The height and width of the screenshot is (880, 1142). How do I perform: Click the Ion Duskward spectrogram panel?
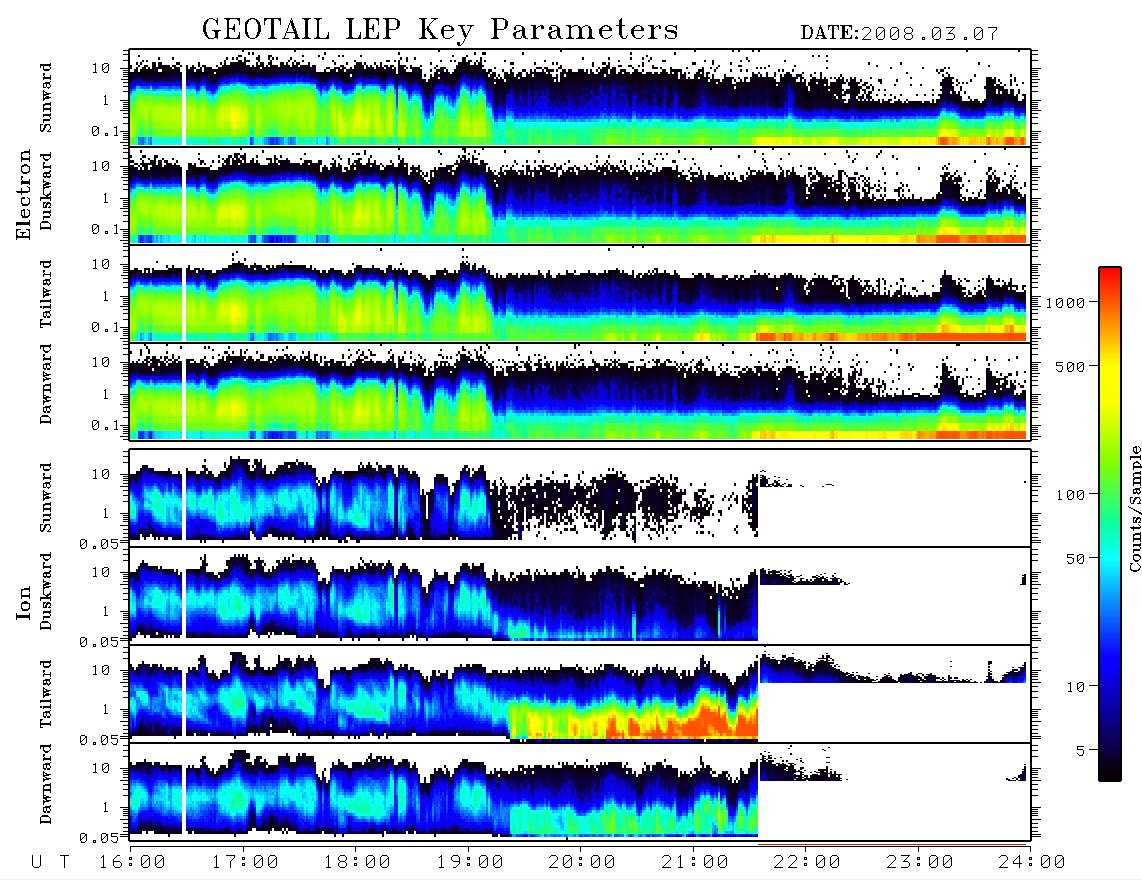tap(580, 595)
